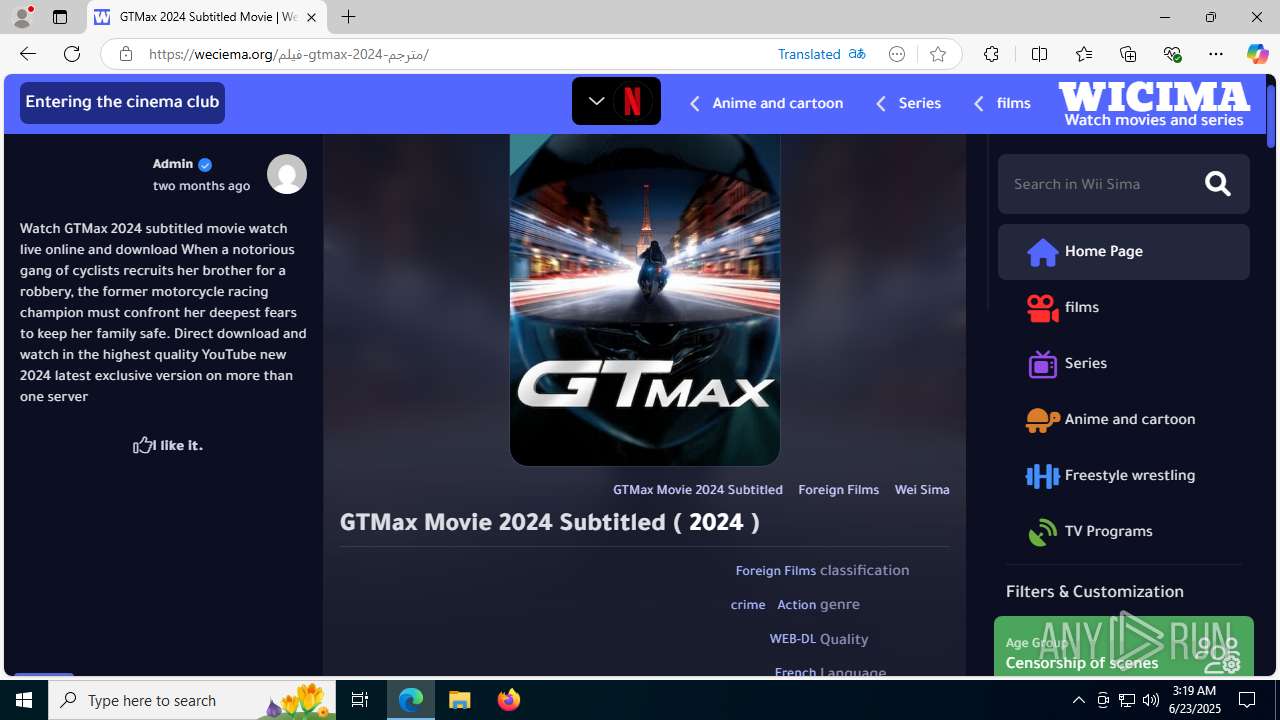Open the crime genre link
1280x720 pixels.
click(748, 605)
